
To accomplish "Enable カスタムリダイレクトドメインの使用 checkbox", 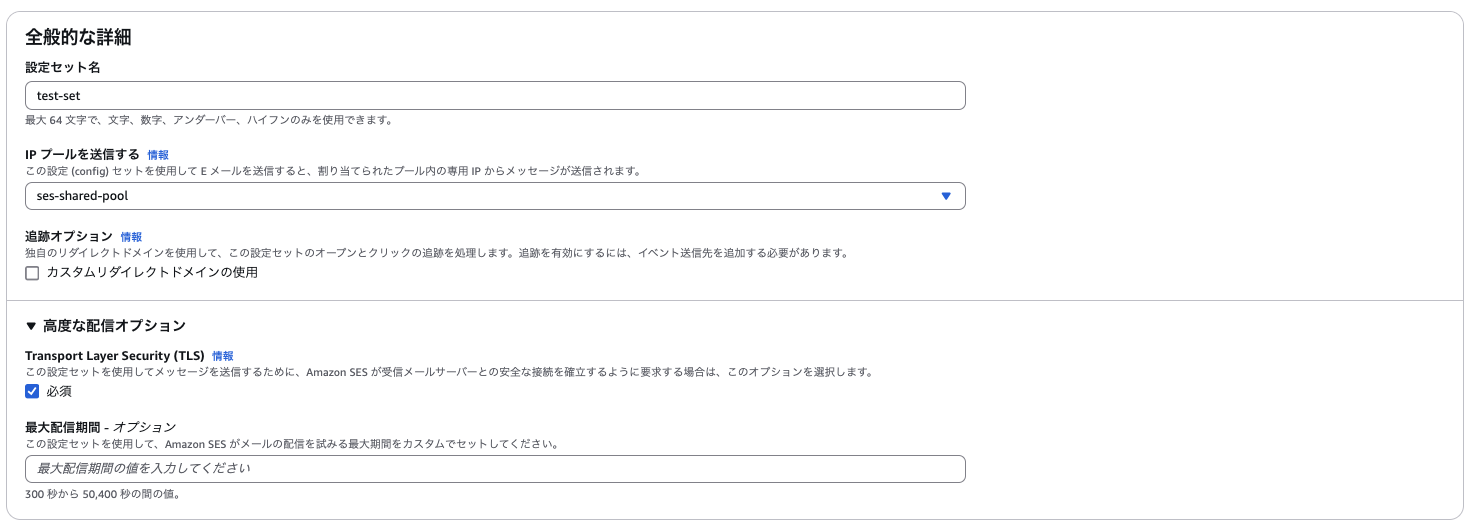I will tap(32, 273).
